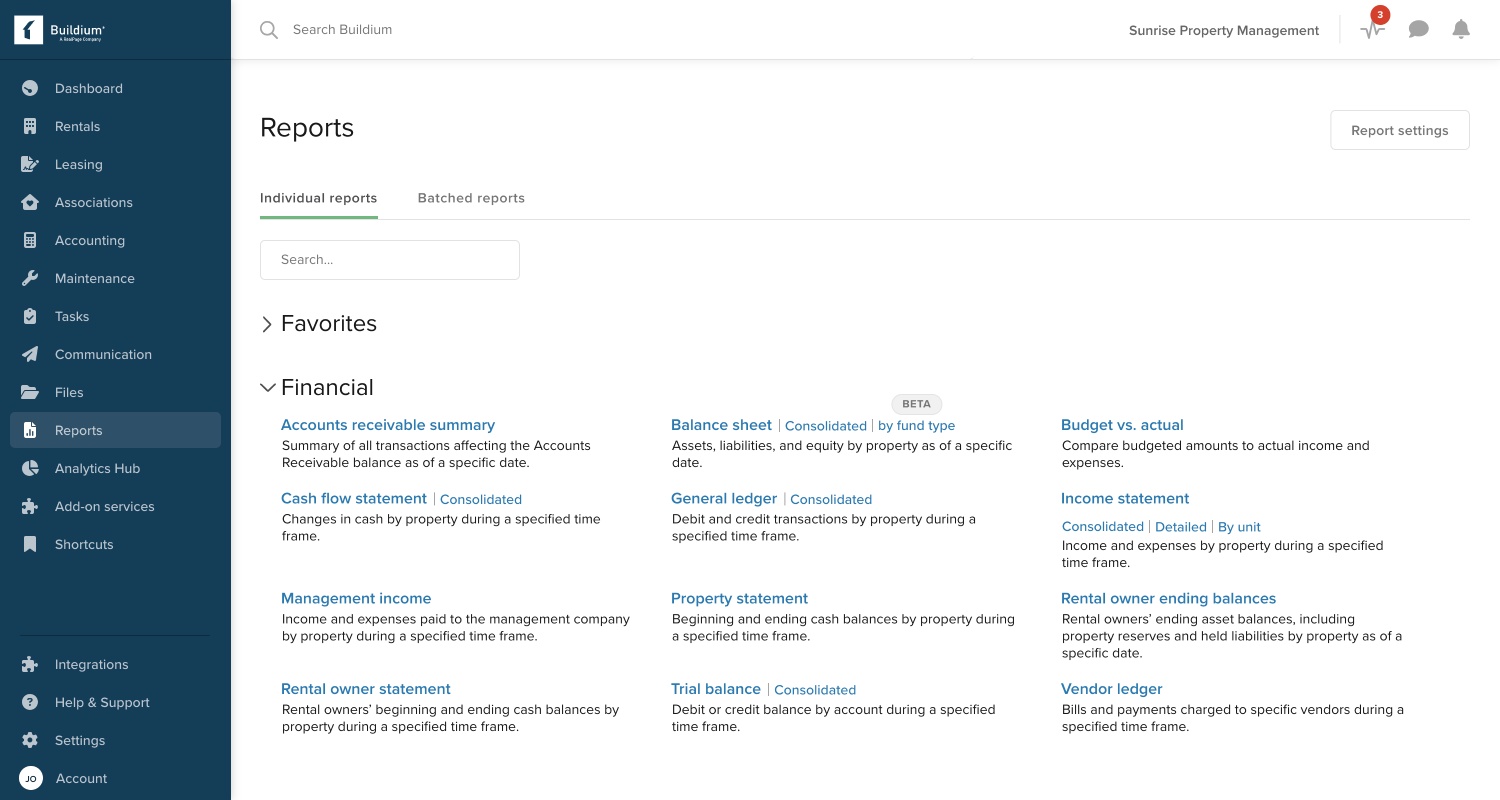Select the Maintenance wrench icon
The width and height of the screenshot is (1500, 800).
(30, 278)
